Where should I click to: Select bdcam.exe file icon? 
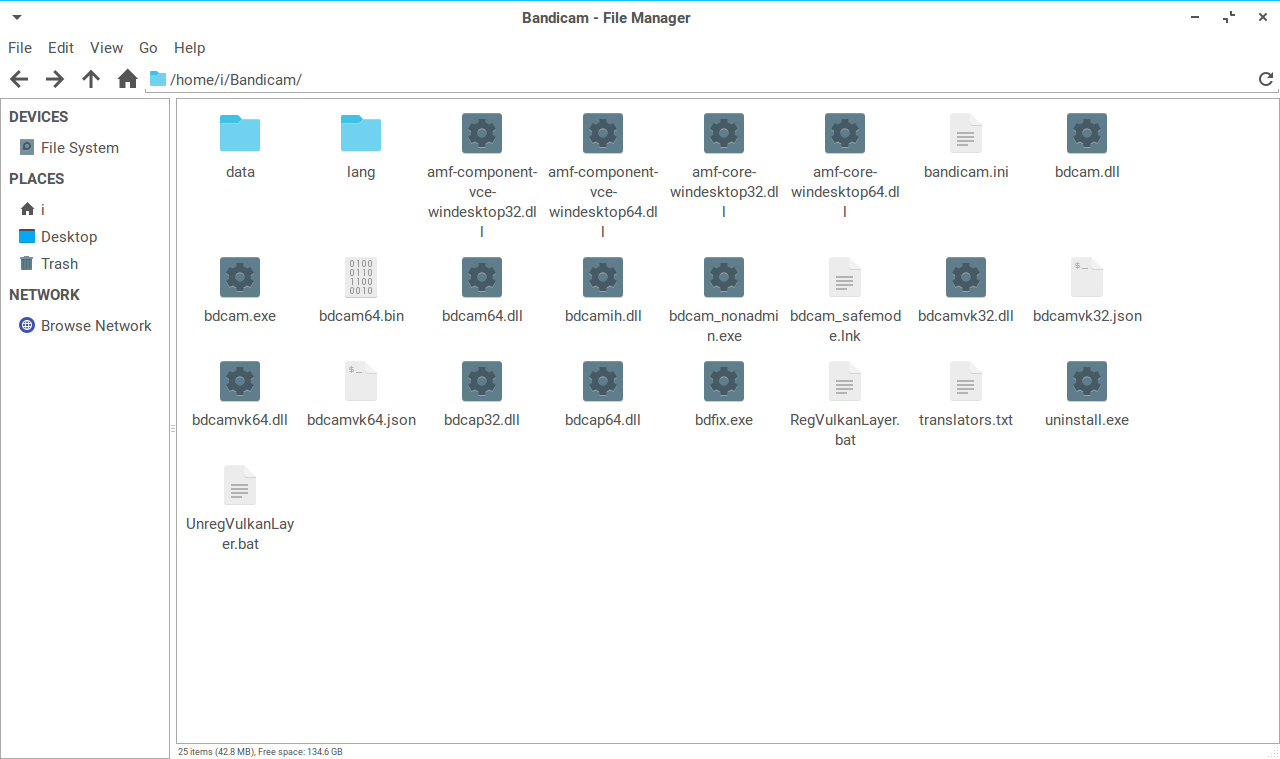(x=240, y=277)
